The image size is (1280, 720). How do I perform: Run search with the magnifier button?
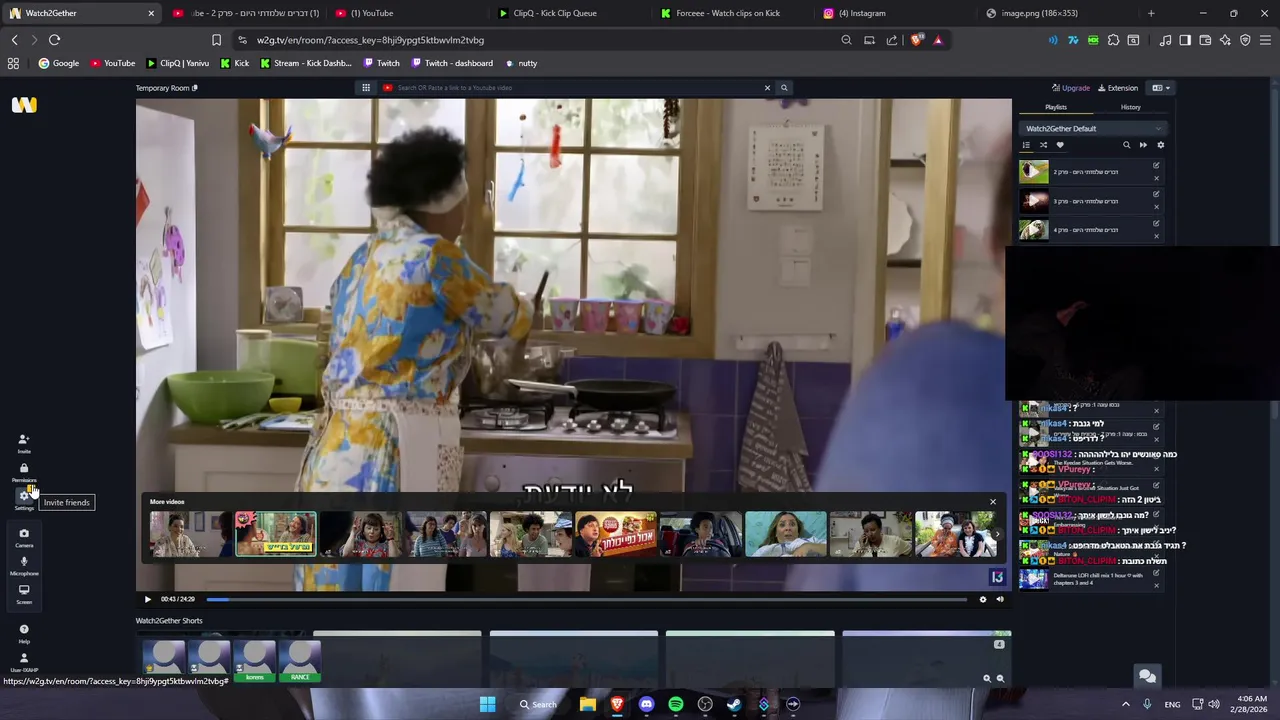pyautogui.click(x=784, y=88)
